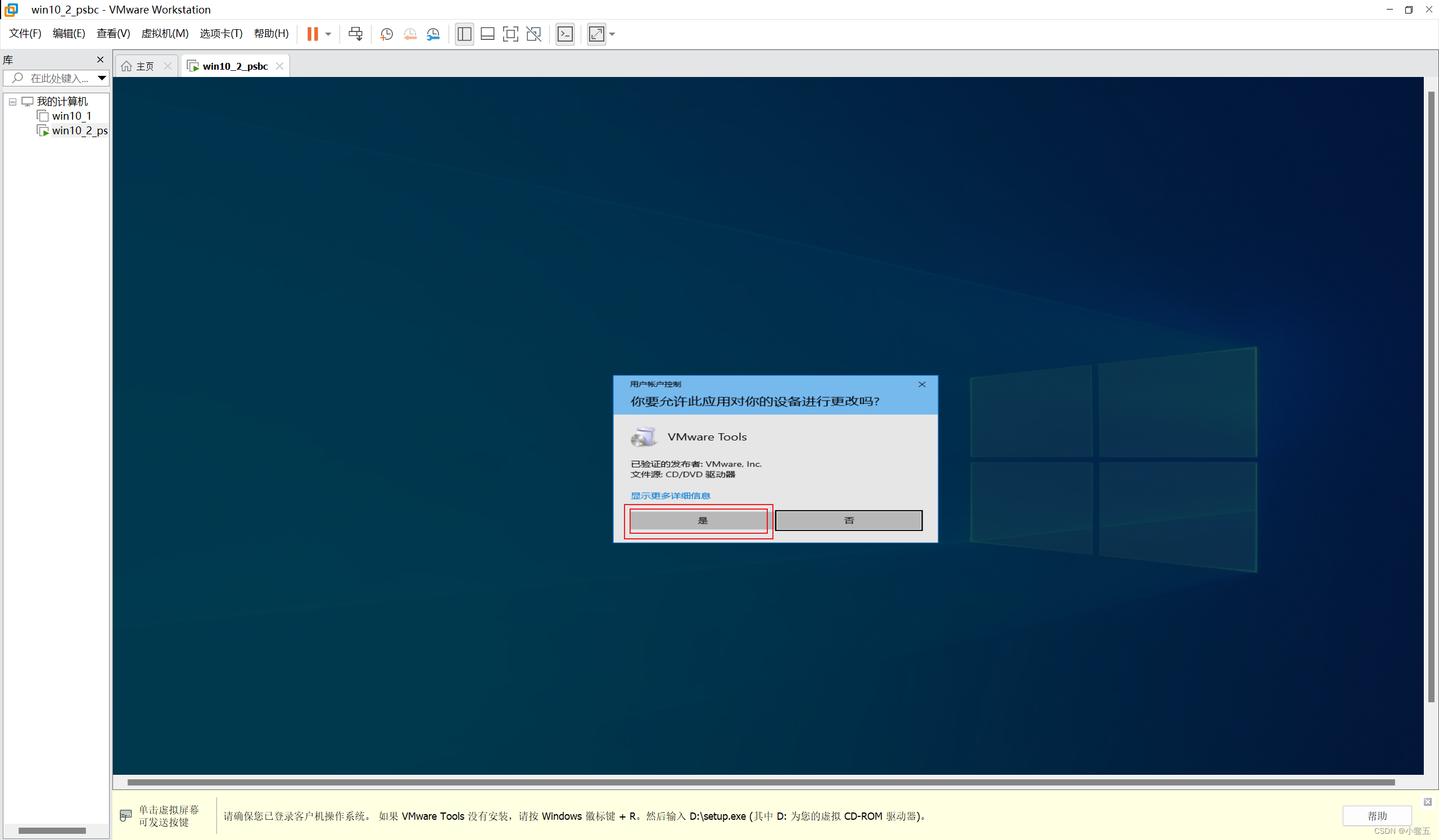Select the send Ctrl+Alt+Del icon
The height and width of the screenshot is (840, 1439).
tap(355, 34)
